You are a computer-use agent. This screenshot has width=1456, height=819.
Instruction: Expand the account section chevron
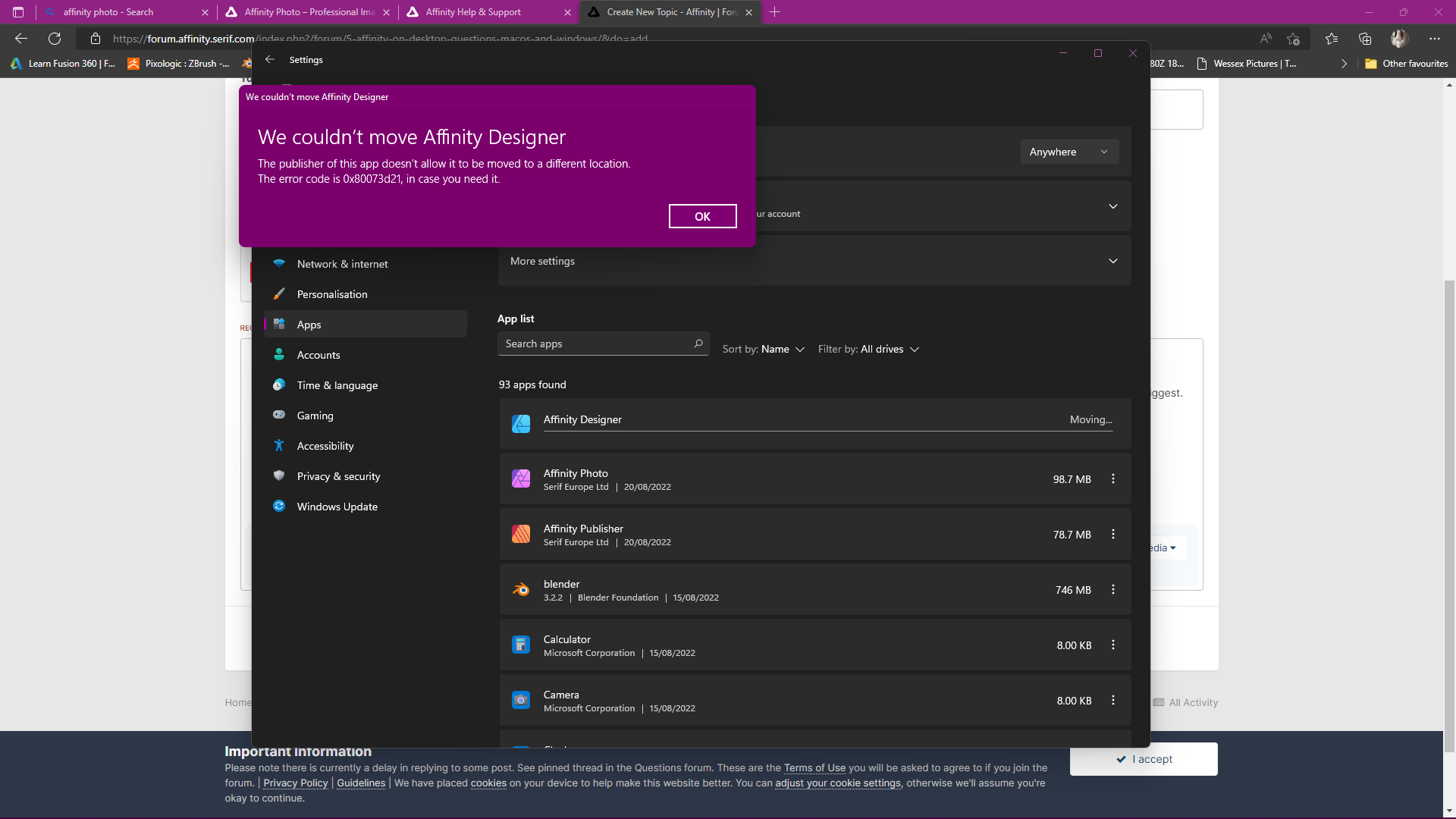(x=1112, y=206)
